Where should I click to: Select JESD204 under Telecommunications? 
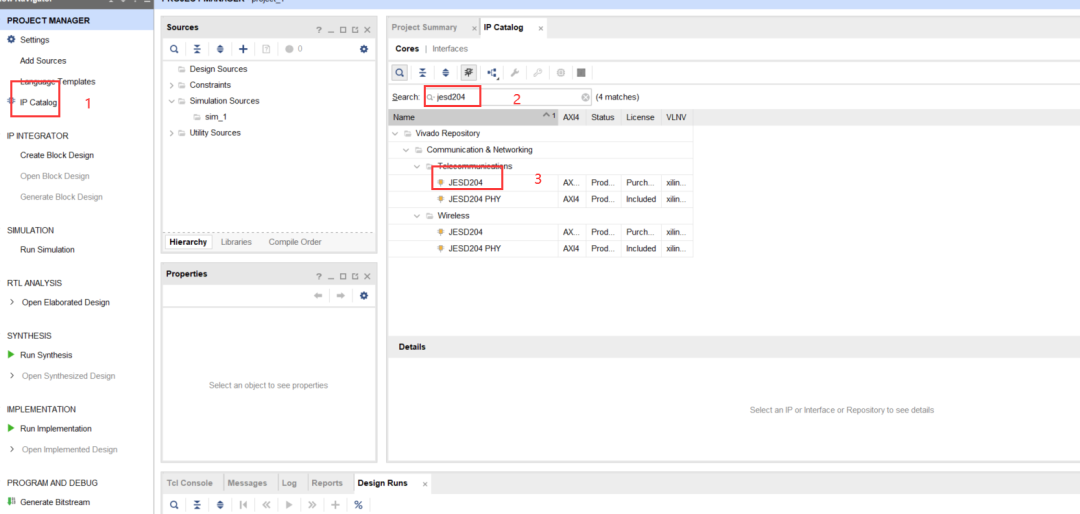click(466, 183)
